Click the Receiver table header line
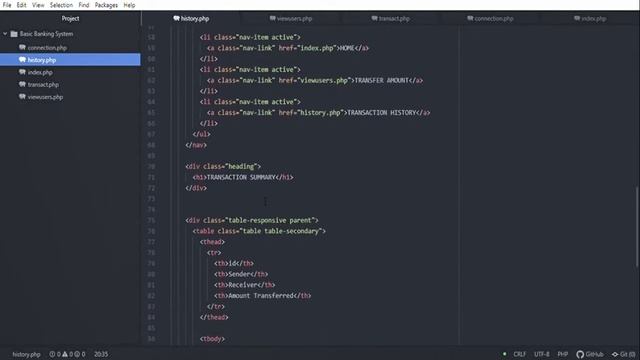The width and height of the screenshot is (640, 360). [x=244, y=285]
